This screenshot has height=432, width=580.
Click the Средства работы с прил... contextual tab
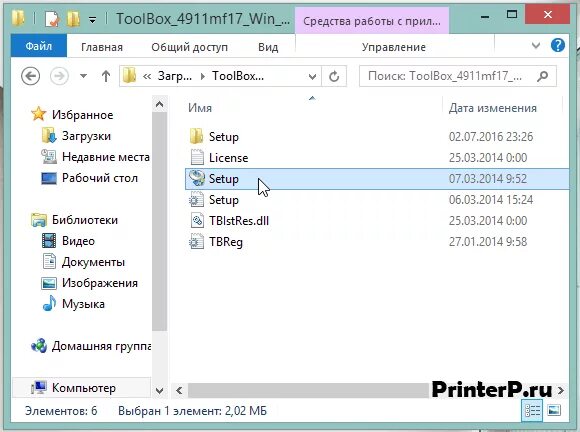pyautogui.click(x=372, y=21)
